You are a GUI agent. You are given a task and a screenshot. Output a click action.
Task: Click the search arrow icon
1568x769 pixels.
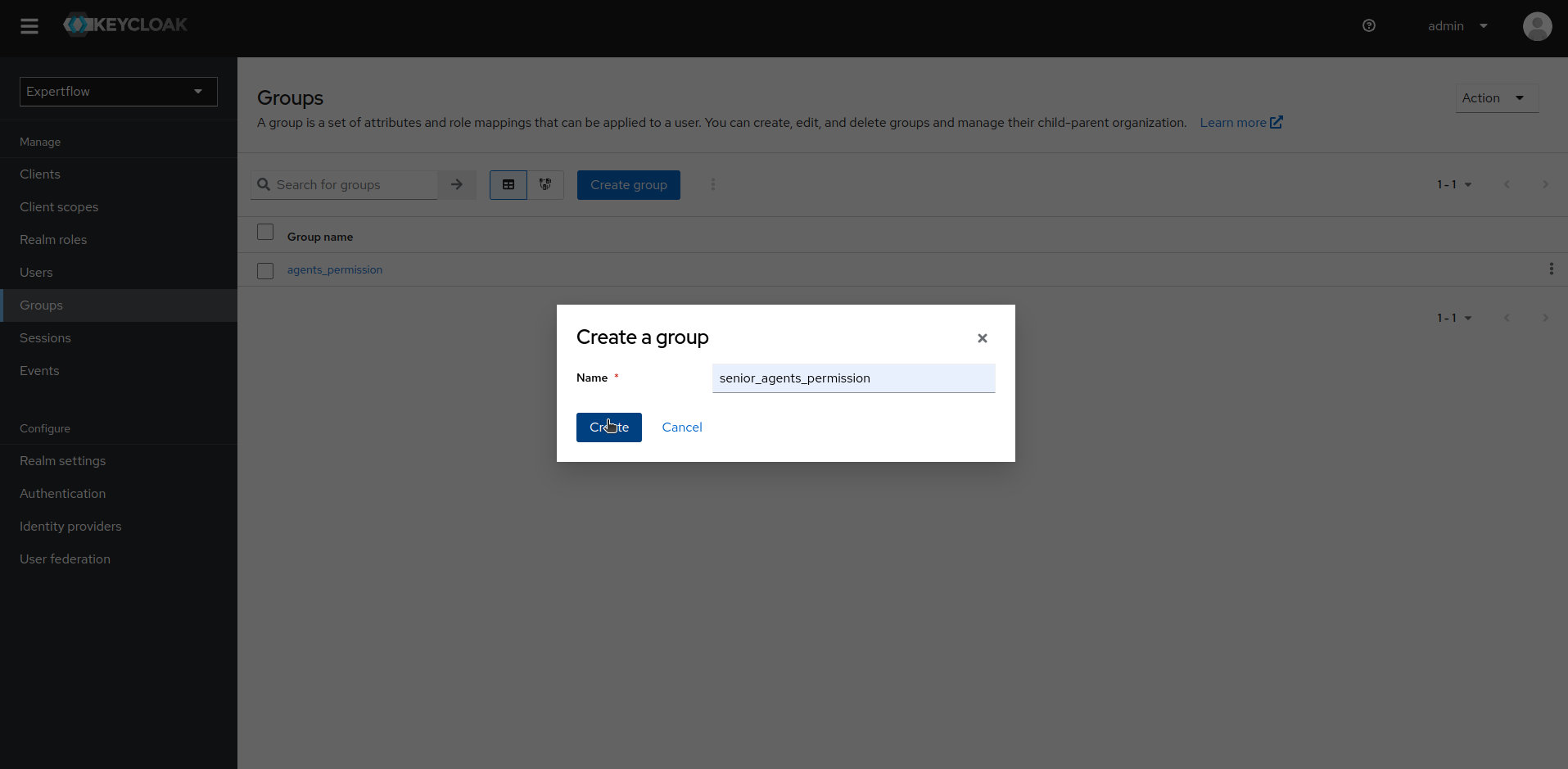tap(456, 184)
